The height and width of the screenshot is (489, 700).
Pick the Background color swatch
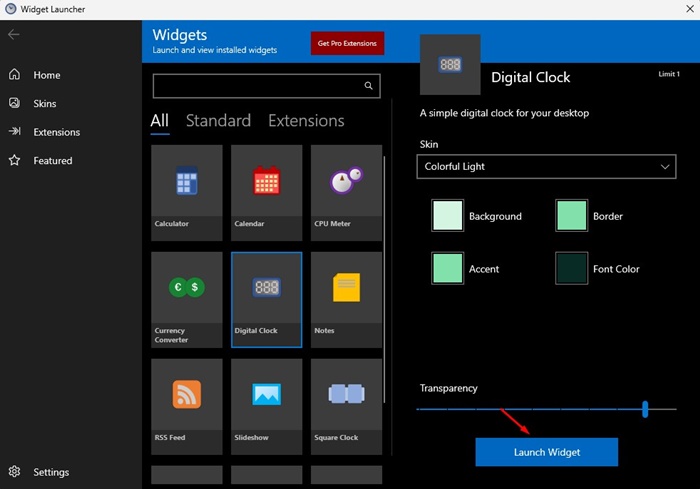[447, 215]
